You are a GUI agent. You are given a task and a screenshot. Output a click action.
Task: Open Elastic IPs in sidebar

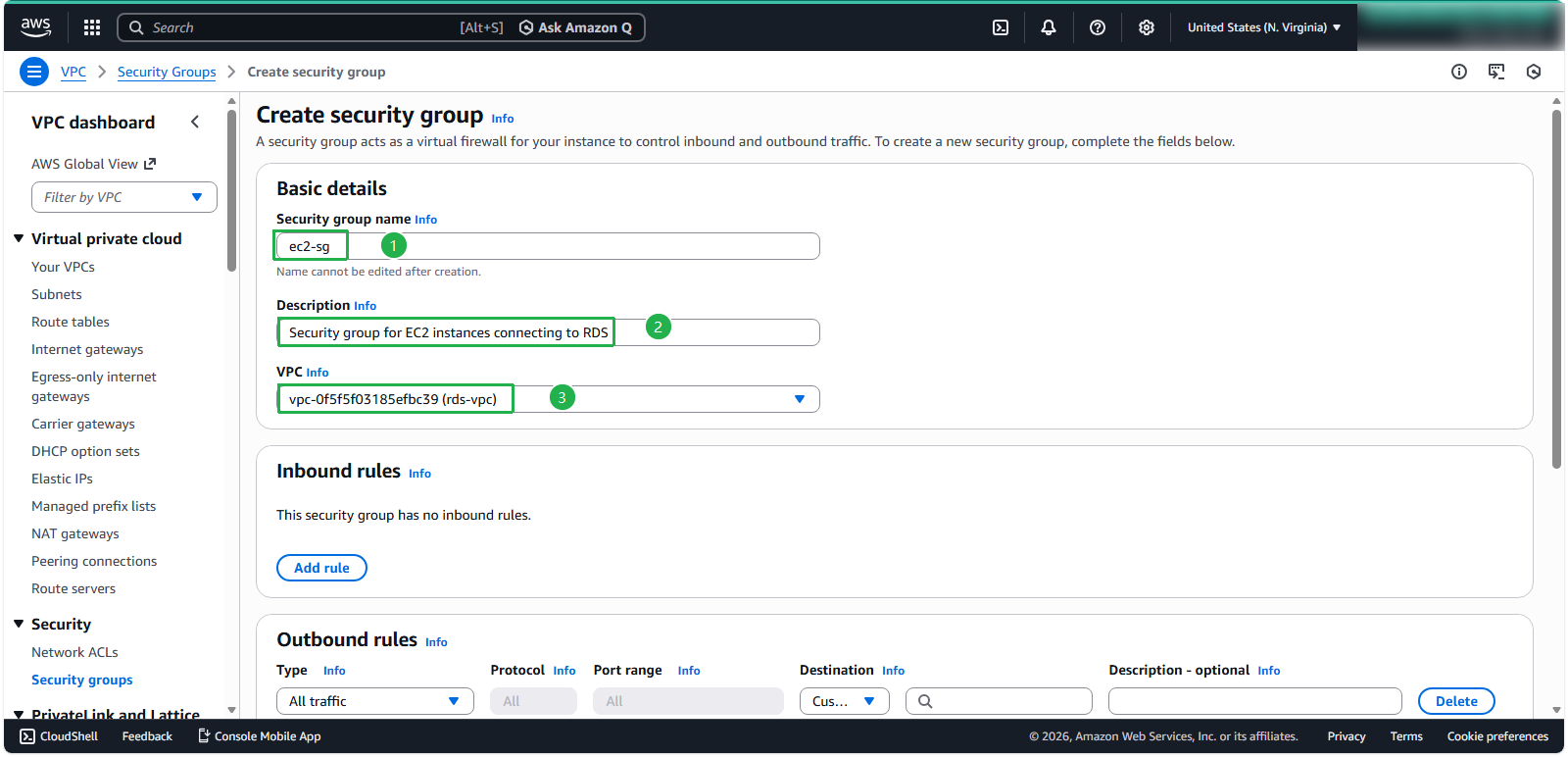pyautogui.click(x=62, y=479)
